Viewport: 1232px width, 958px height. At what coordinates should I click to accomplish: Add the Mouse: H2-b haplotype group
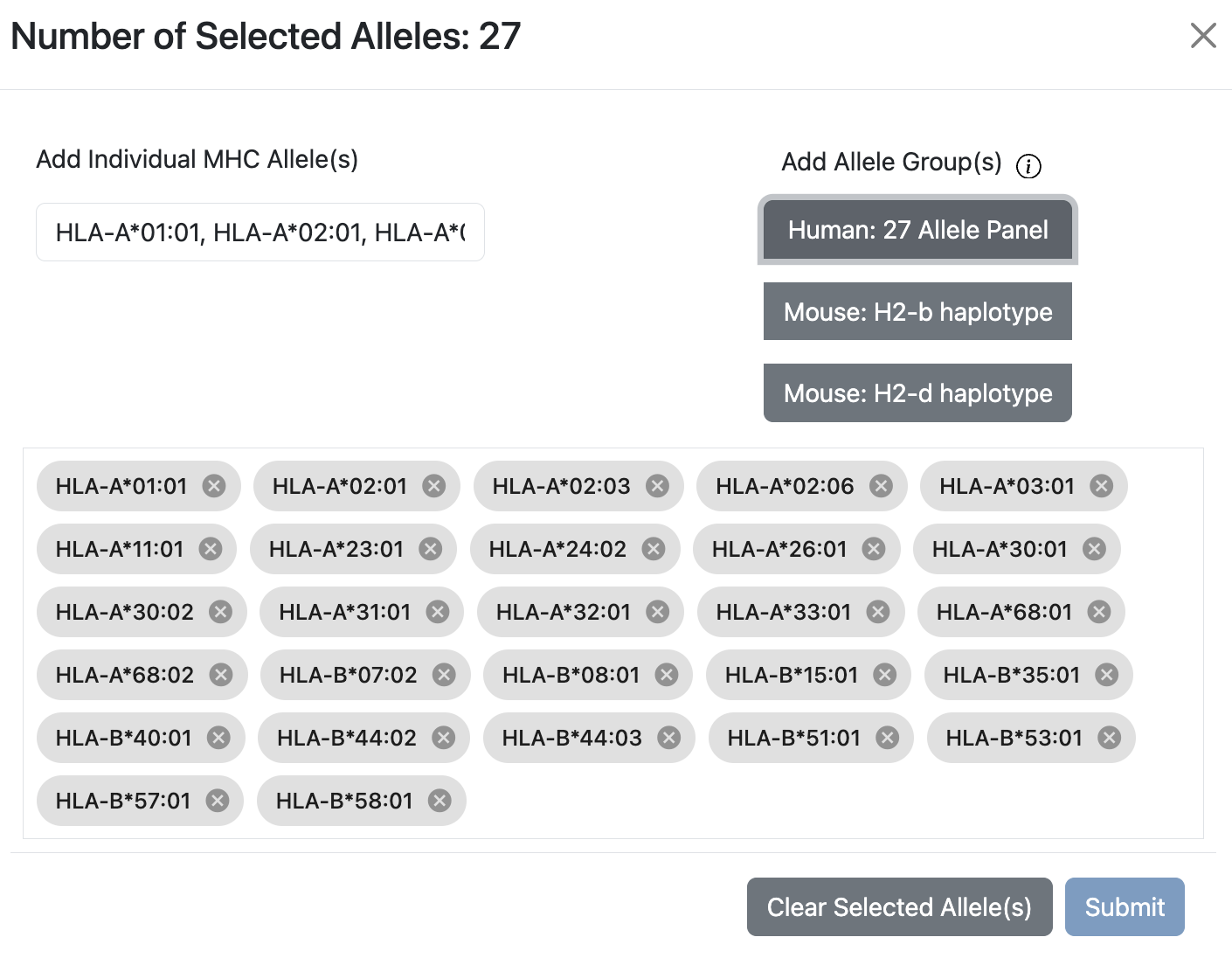917,311
